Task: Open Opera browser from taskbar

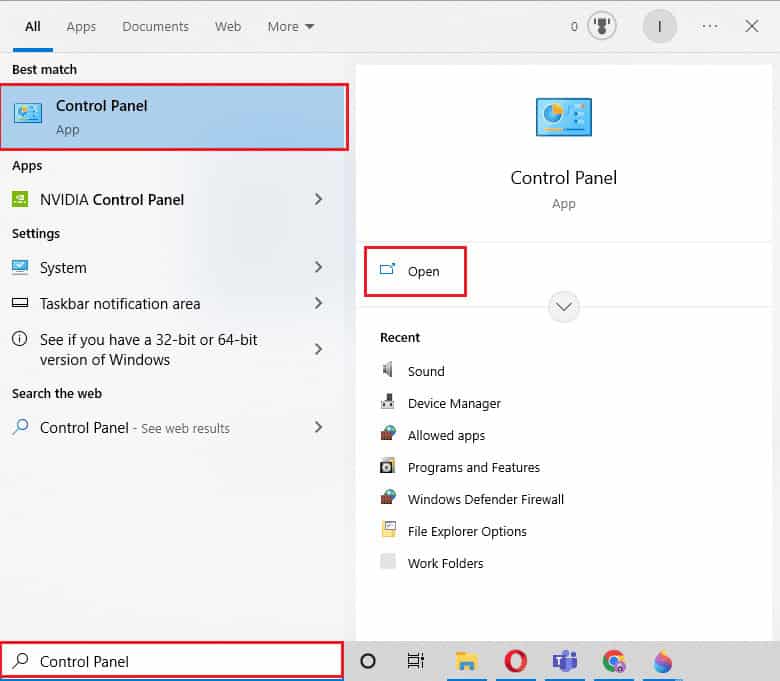Action: pyautogui.click(x=516, y=661)
